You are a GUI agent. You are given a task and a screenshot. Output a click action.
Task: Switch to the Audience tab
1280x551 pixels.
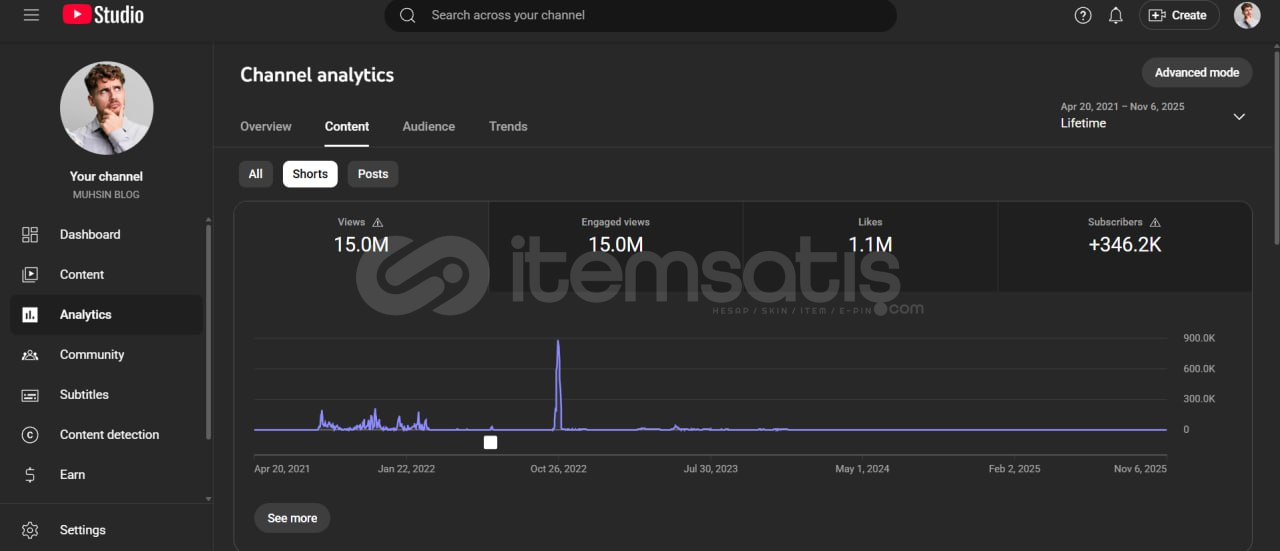(428, 127)
